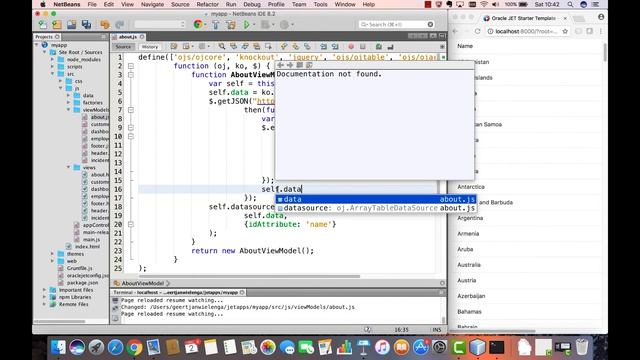Click the Shift Line Right icon
Viewport: 640px width, 360px height.
coord(335,47)
